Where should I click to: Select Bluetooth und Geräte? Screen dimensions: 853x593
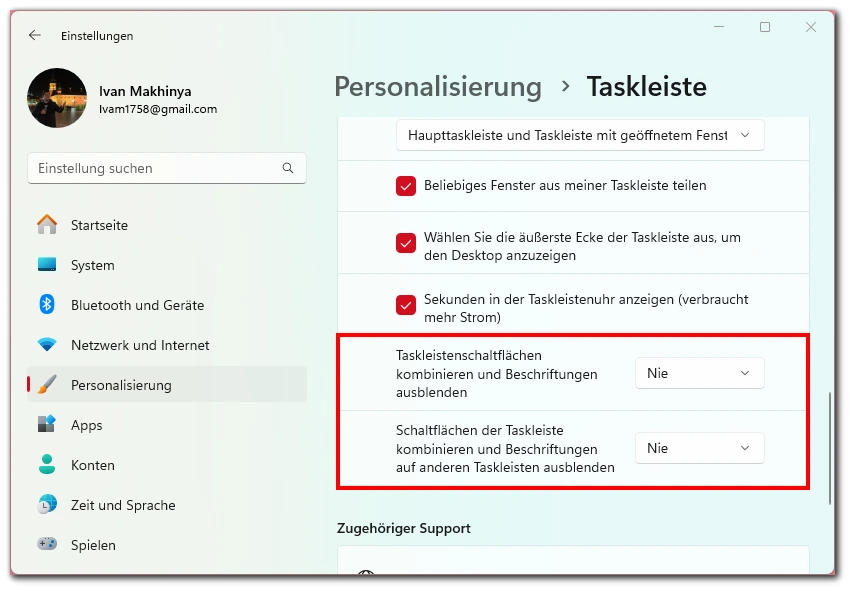[167, 305]
